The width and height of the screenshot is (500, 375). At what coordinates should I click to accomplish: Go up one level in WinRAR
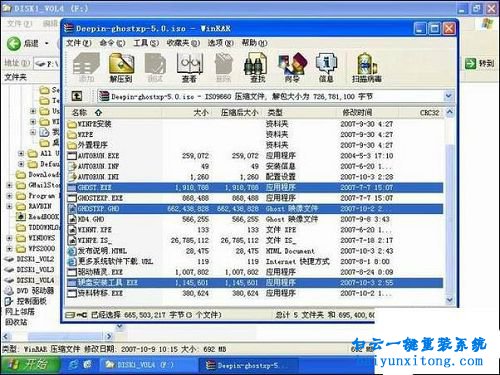pyautogui.click(x=77, y=96)
